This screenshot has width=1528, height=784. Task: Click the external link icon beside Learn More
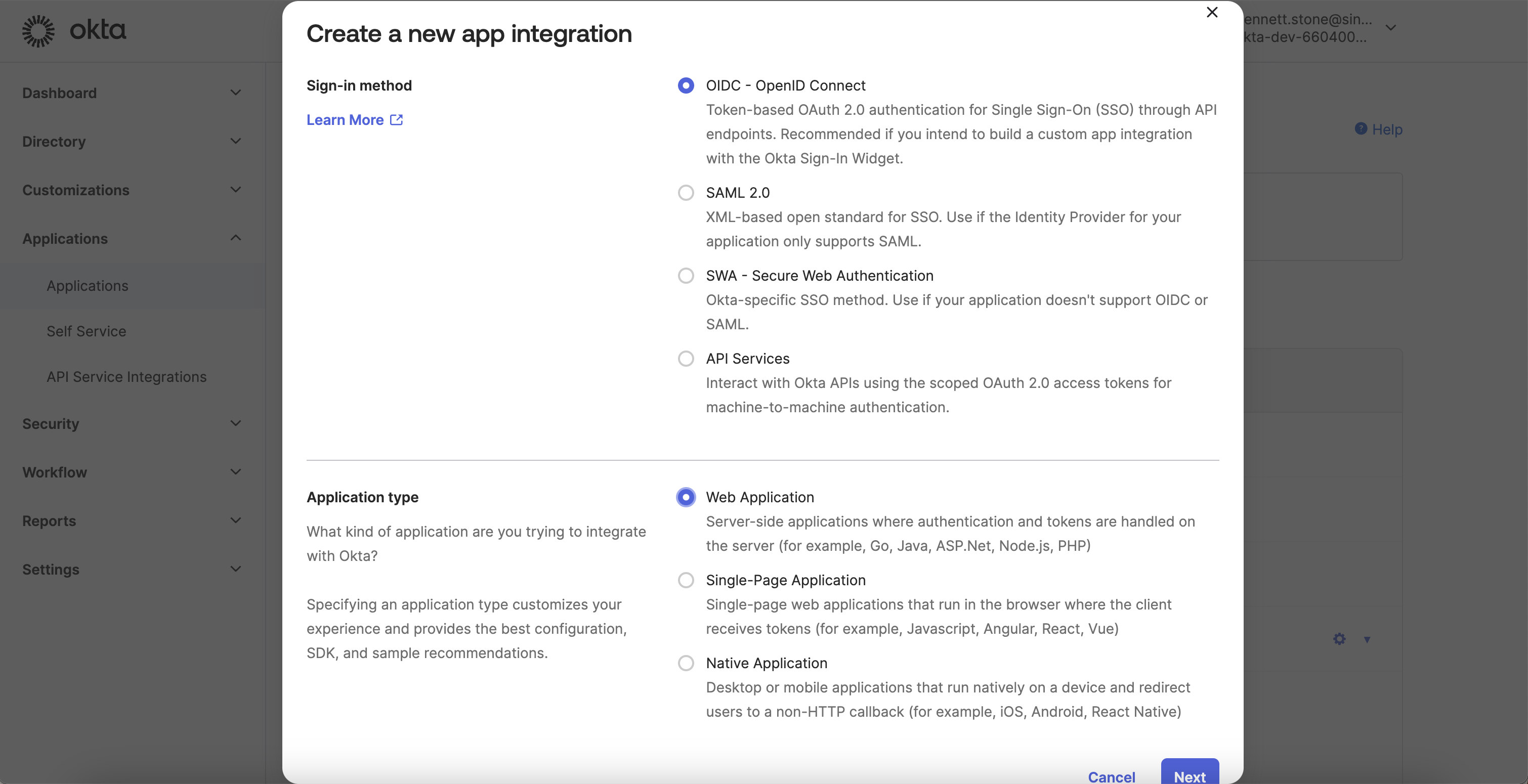(396, 120)
